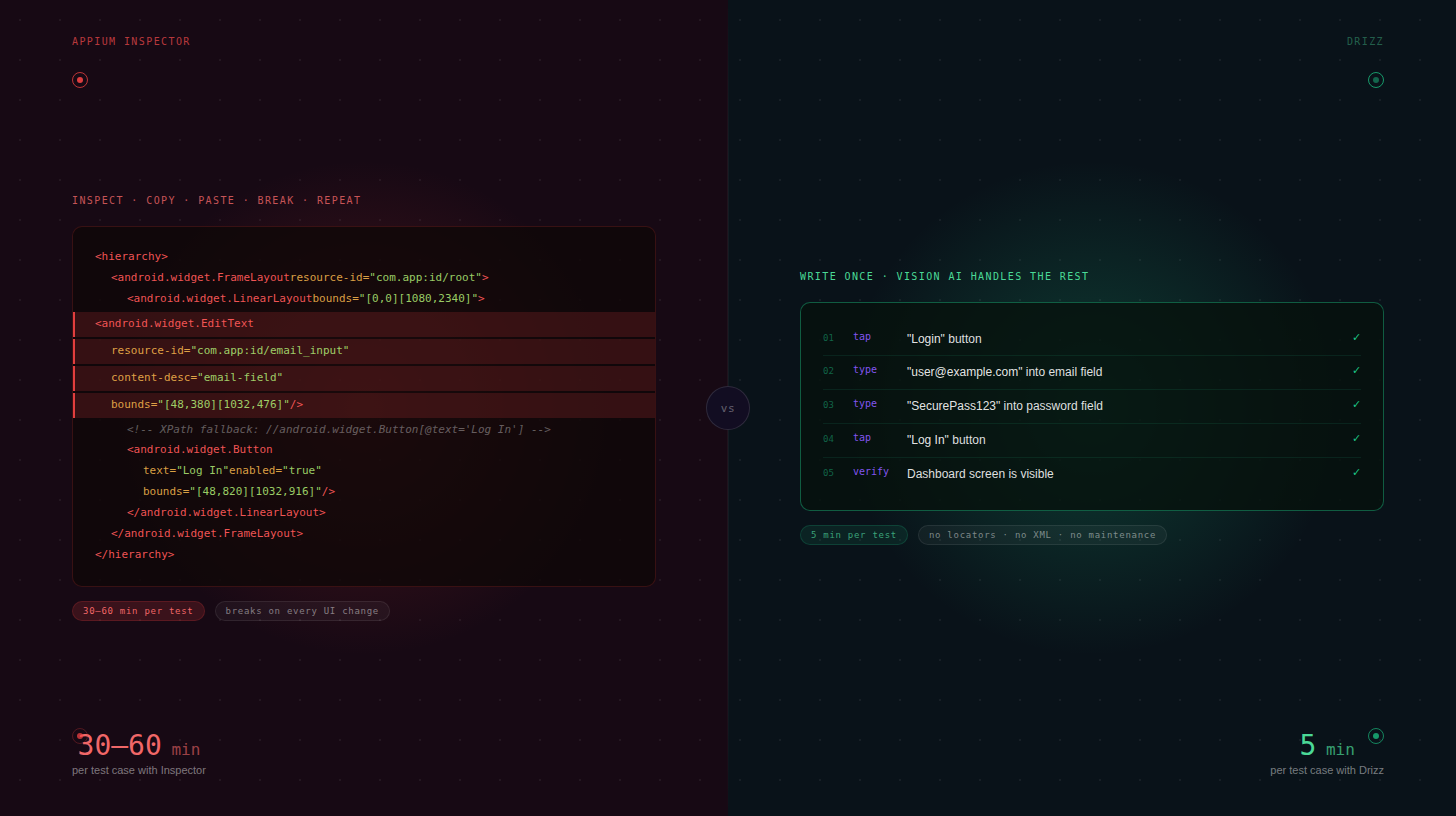Click the red dot icon under Appium Inspector

[80, 80]
